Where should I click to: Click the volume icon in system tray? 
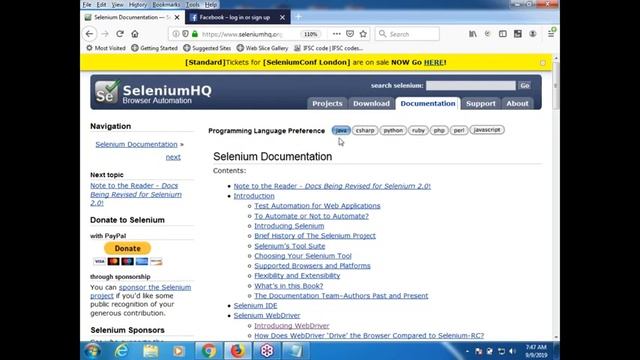pyautogui.click(x=513, y=351)
